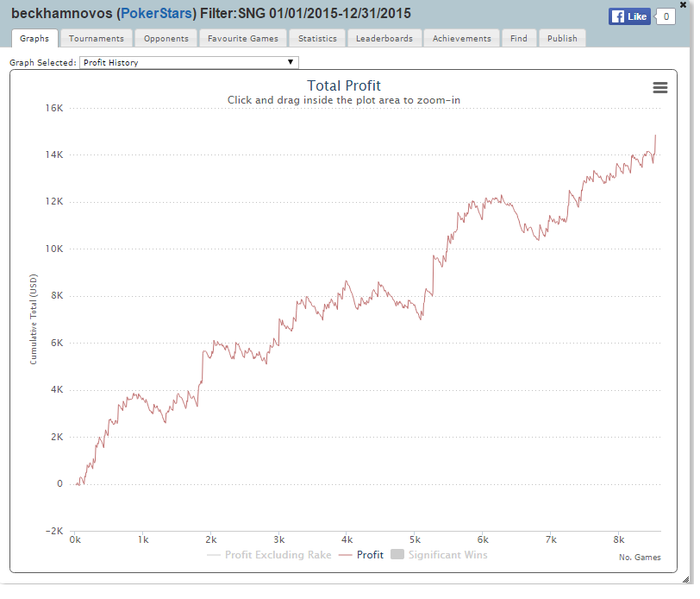The image size is (700, 599).
Task: Open the Statistics tab
Action: point(317,38)
